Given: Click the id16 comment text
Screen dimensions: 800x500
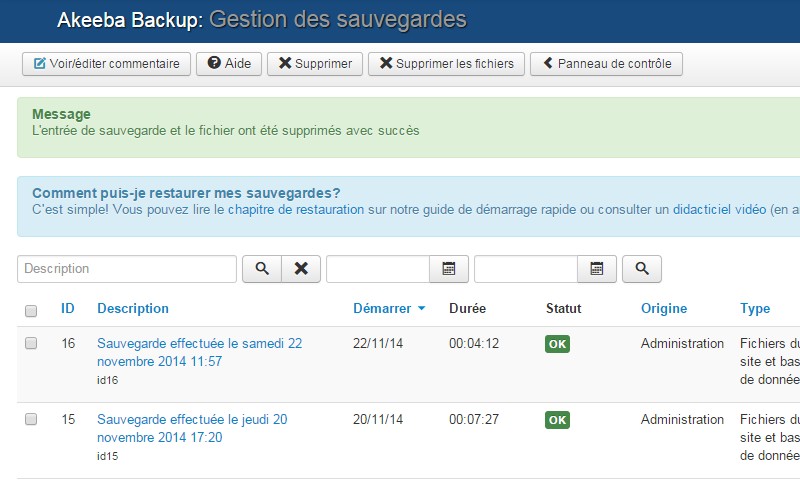Looking at the screenshot, I should pos(108,380).
